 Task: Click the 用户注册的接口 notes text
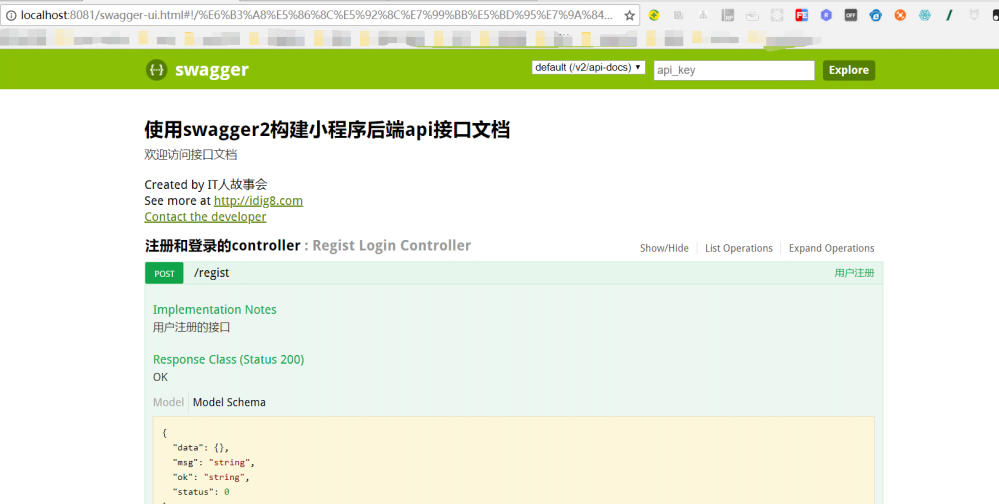click(x=191, y=328)
